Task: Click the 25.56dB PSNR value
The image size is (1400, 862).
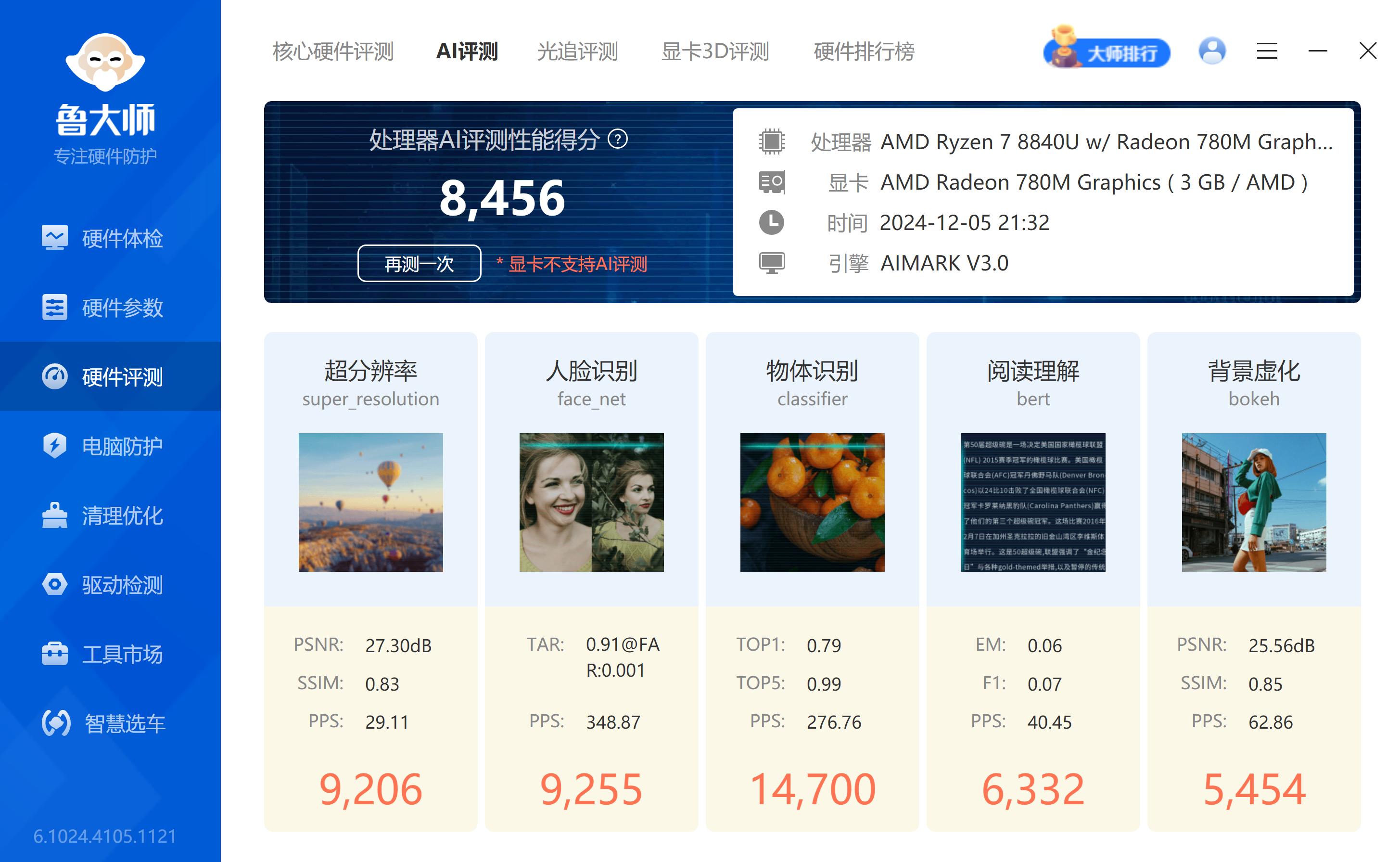Action: [1282, 646]
